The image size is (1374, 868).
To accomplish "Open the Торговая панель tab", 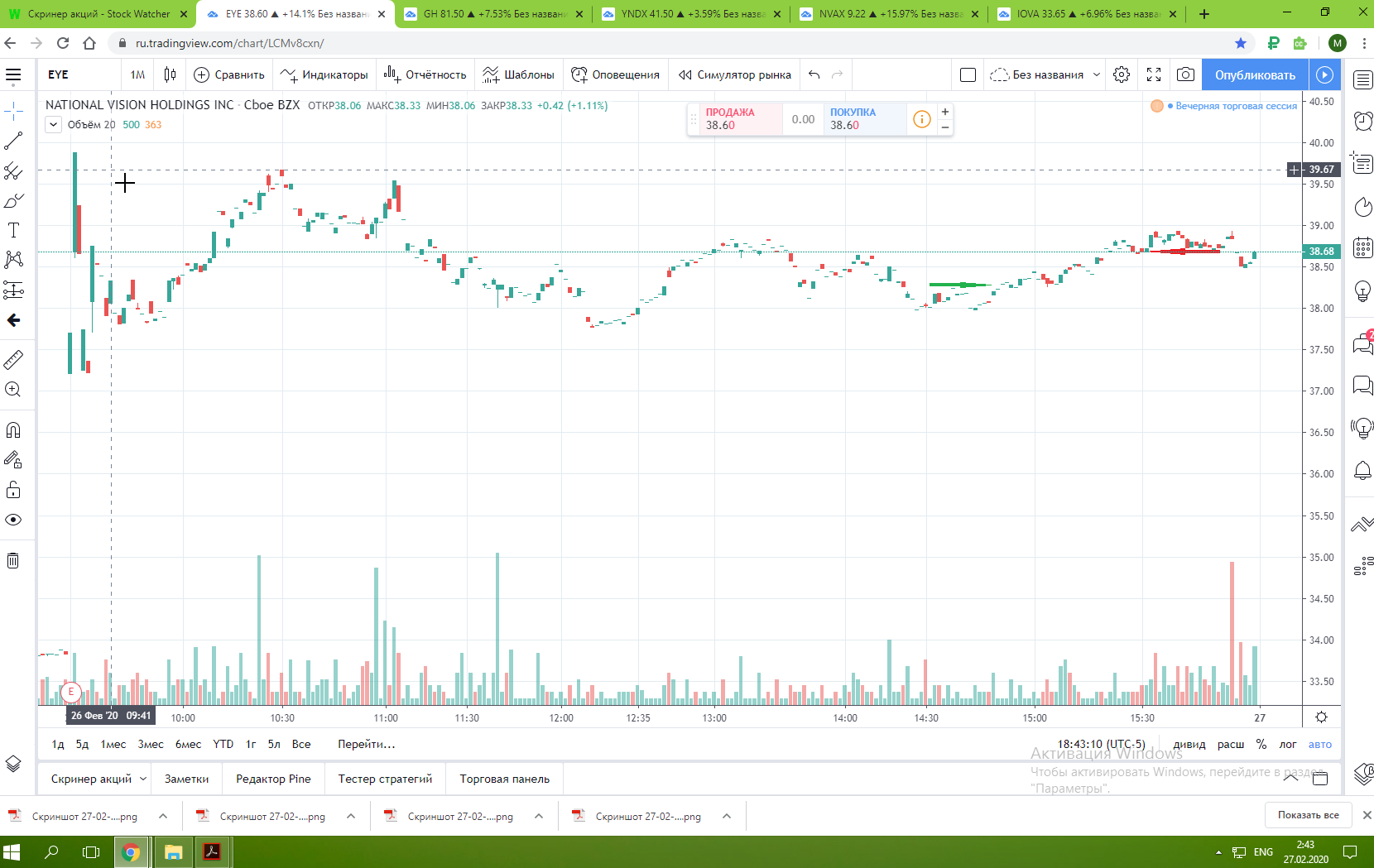I will point(505,779).
